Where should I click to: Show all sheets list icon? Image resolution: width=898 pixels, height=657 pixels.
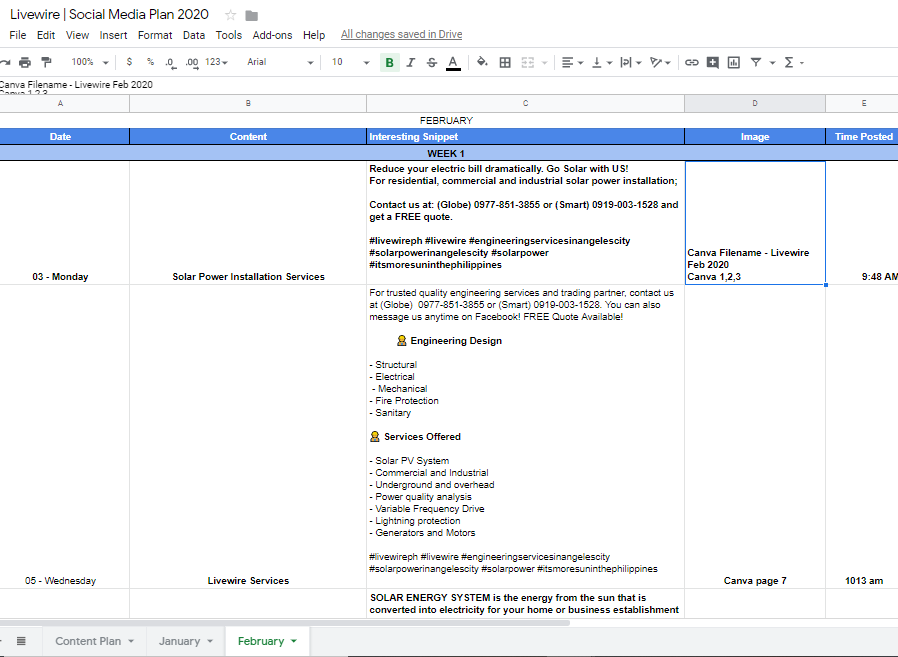click(21, 641)
